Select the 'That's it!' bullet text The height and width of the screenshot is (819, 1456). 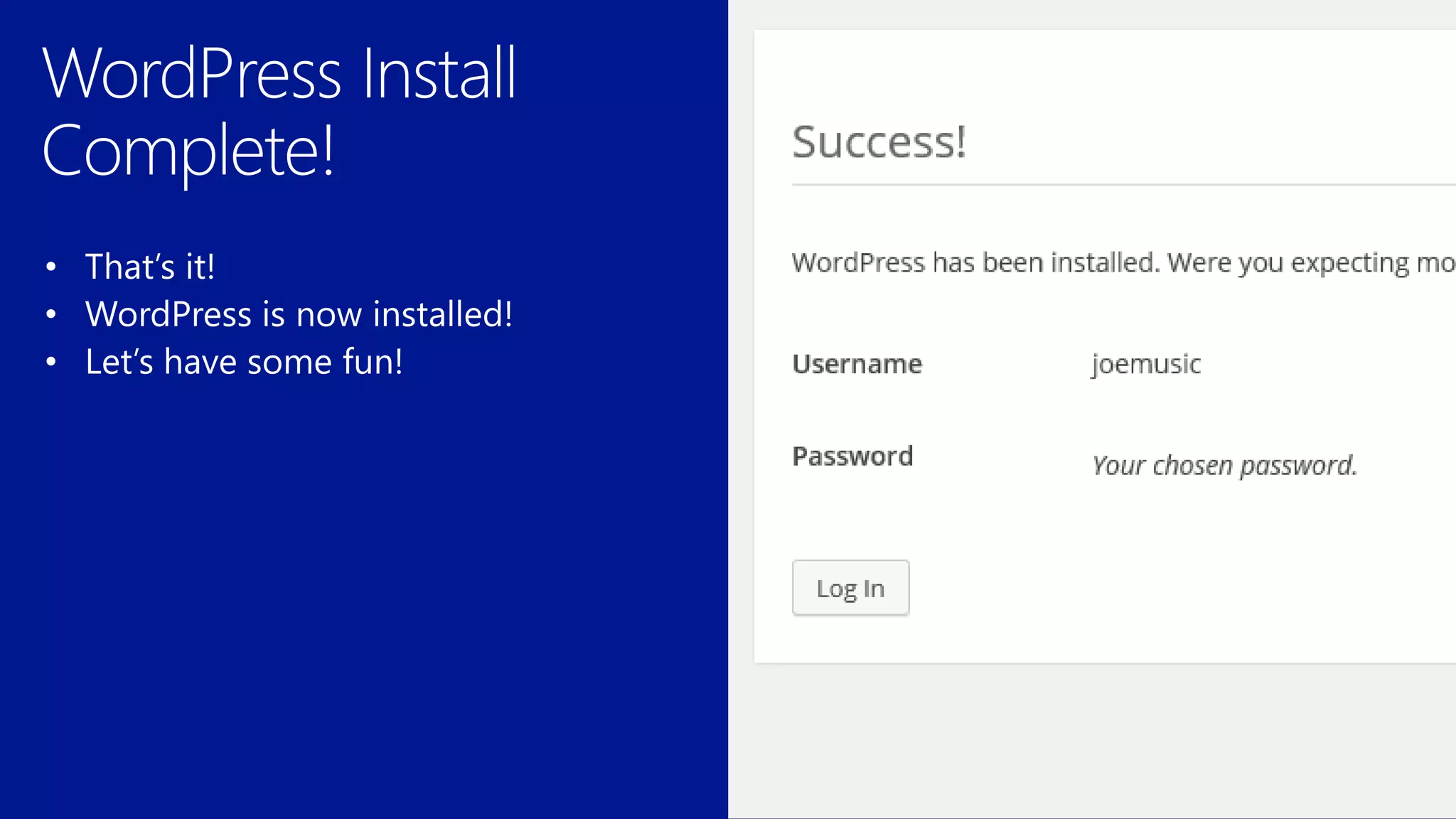(149, 267)
